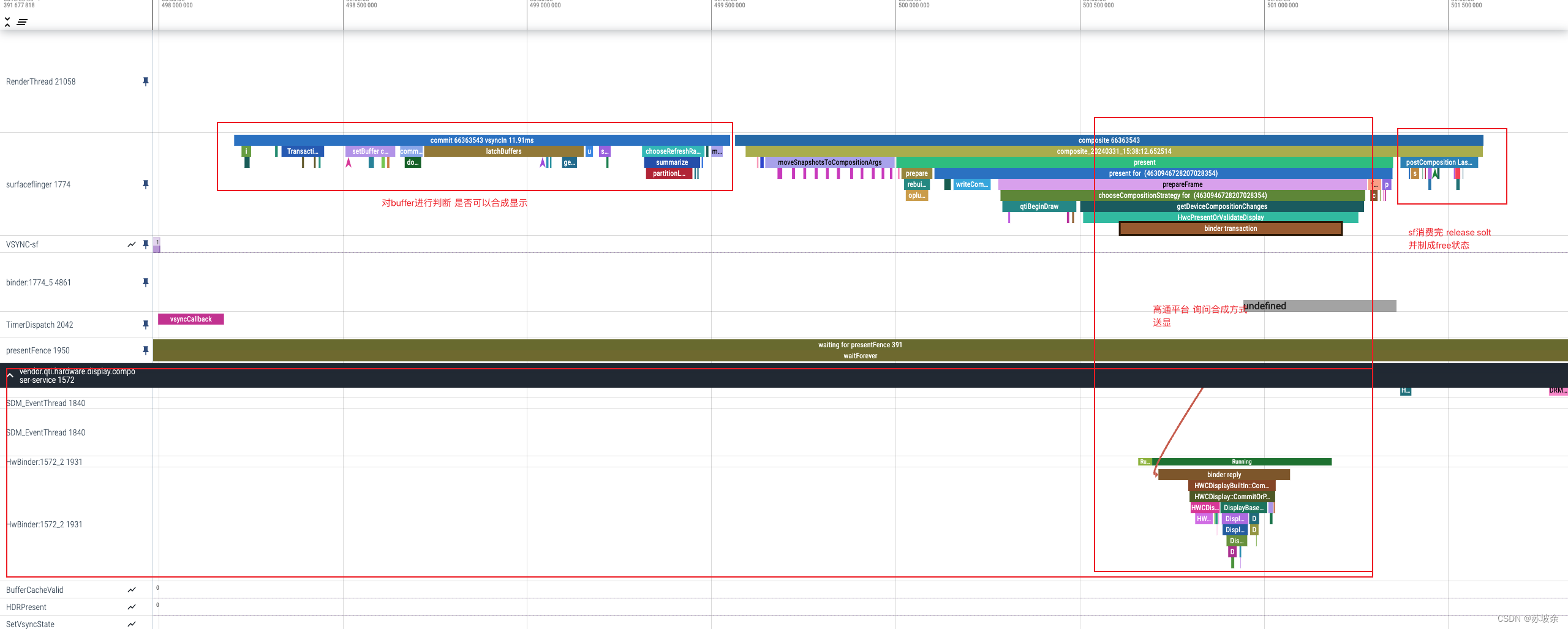
Task: Select the summarize slice
Action: [x=672, y=162]
